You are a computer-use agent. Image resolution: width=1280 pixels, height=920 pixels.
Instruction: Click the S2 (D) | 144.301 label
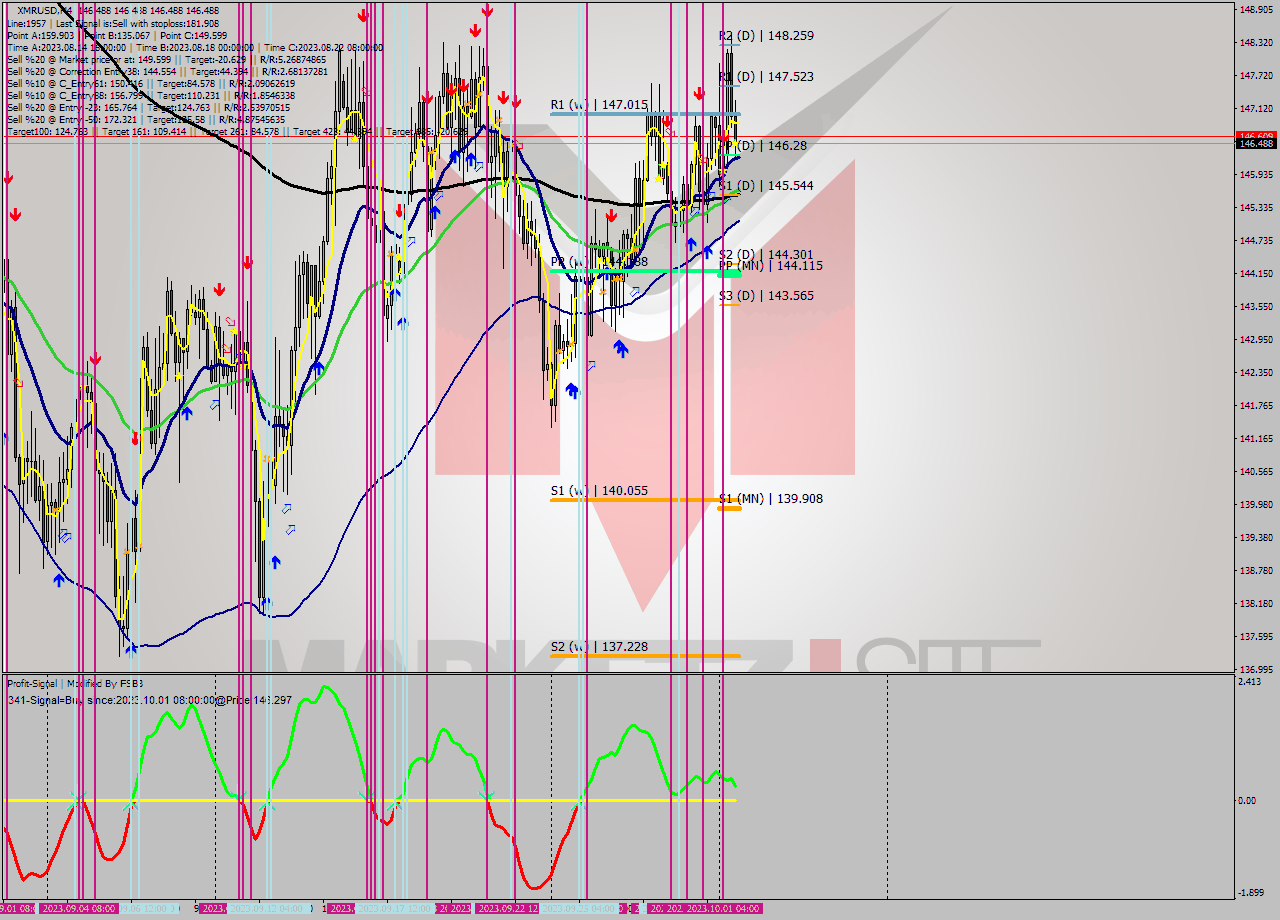[x=766, y=254]
